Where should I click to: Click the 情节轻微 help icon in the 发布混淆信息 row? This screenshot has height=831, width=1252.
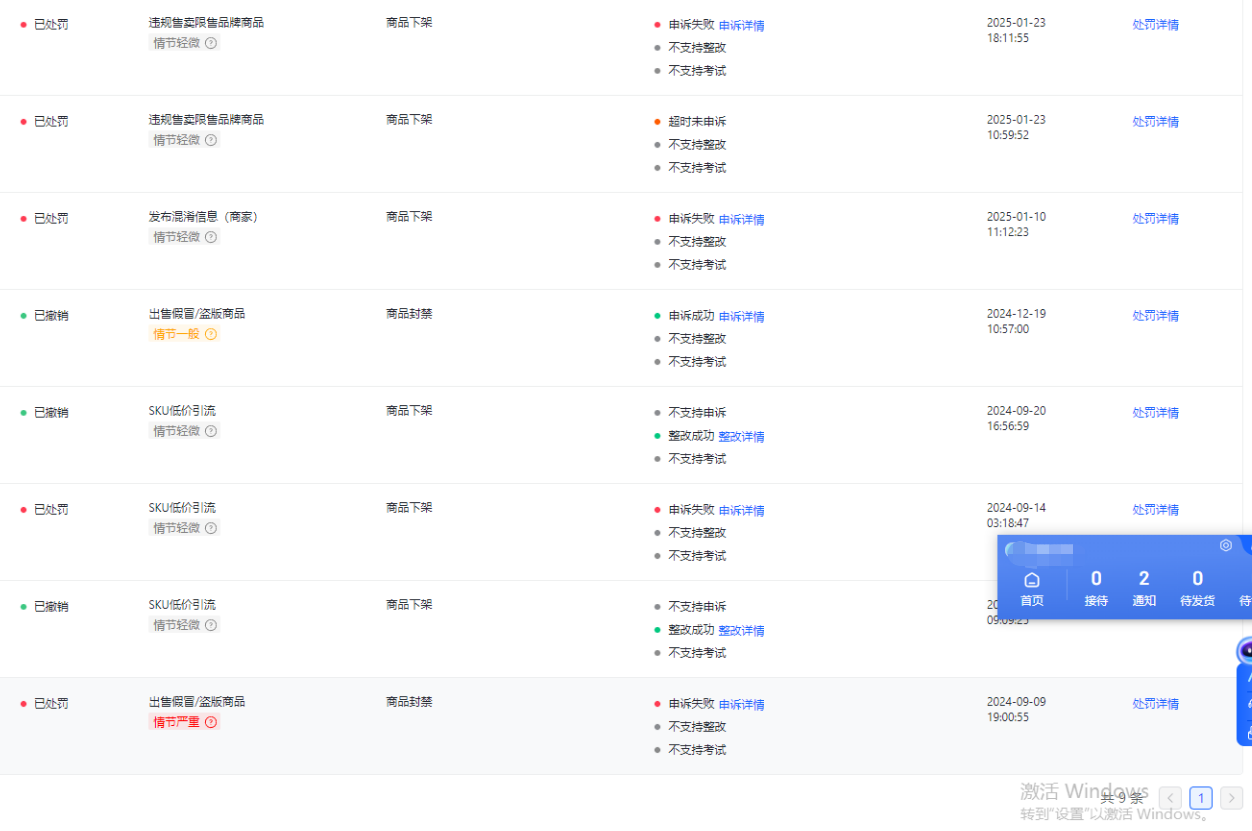click(x=211, y=237)
